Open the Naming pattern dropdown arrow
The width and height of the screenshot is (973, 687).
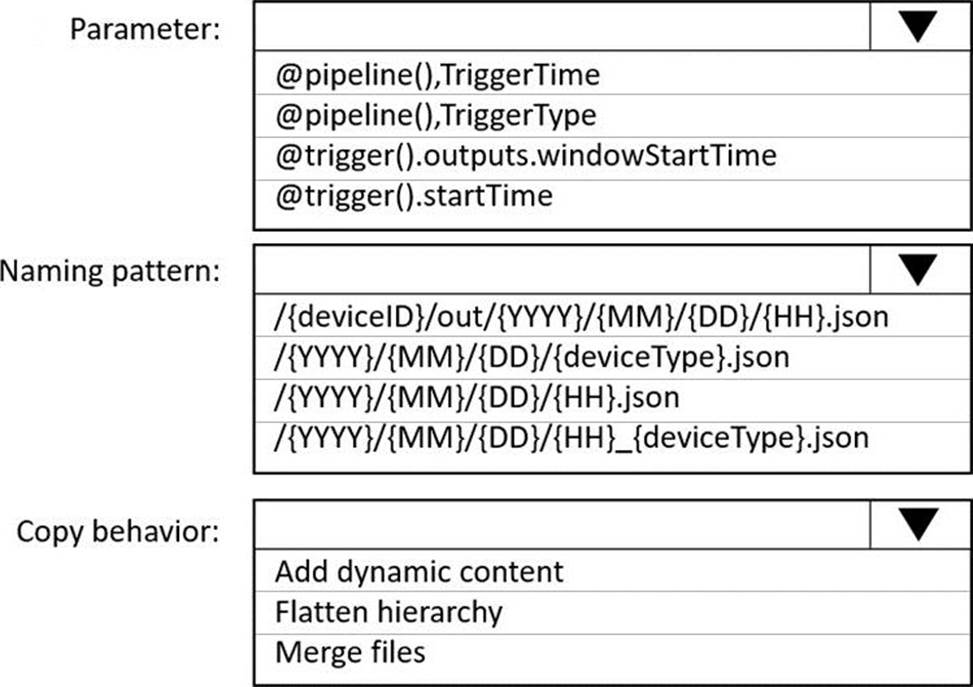click(920, 269)
